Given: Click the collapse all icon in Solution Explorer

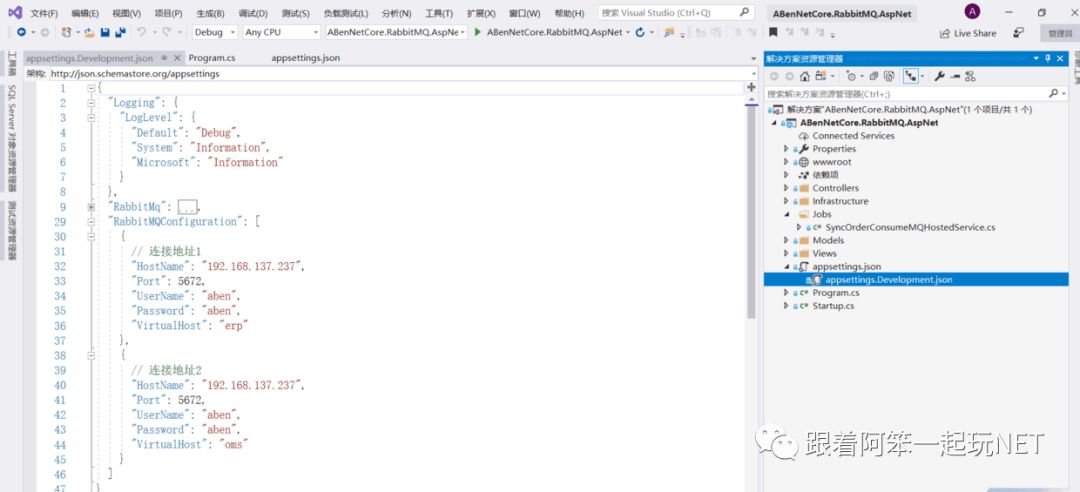Looking at the screenshot, I should pyautogui.click(x=873, y=76).
